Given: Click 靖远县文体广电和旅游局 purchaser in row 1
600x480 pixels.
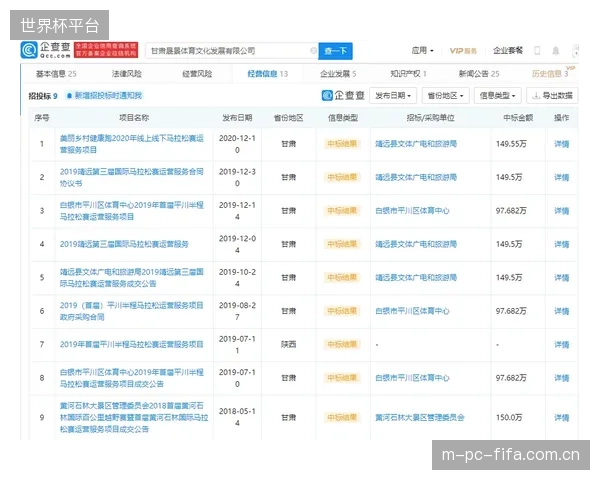Looking at the screenshot, I should pyautogui.click(x=416, y=144).
